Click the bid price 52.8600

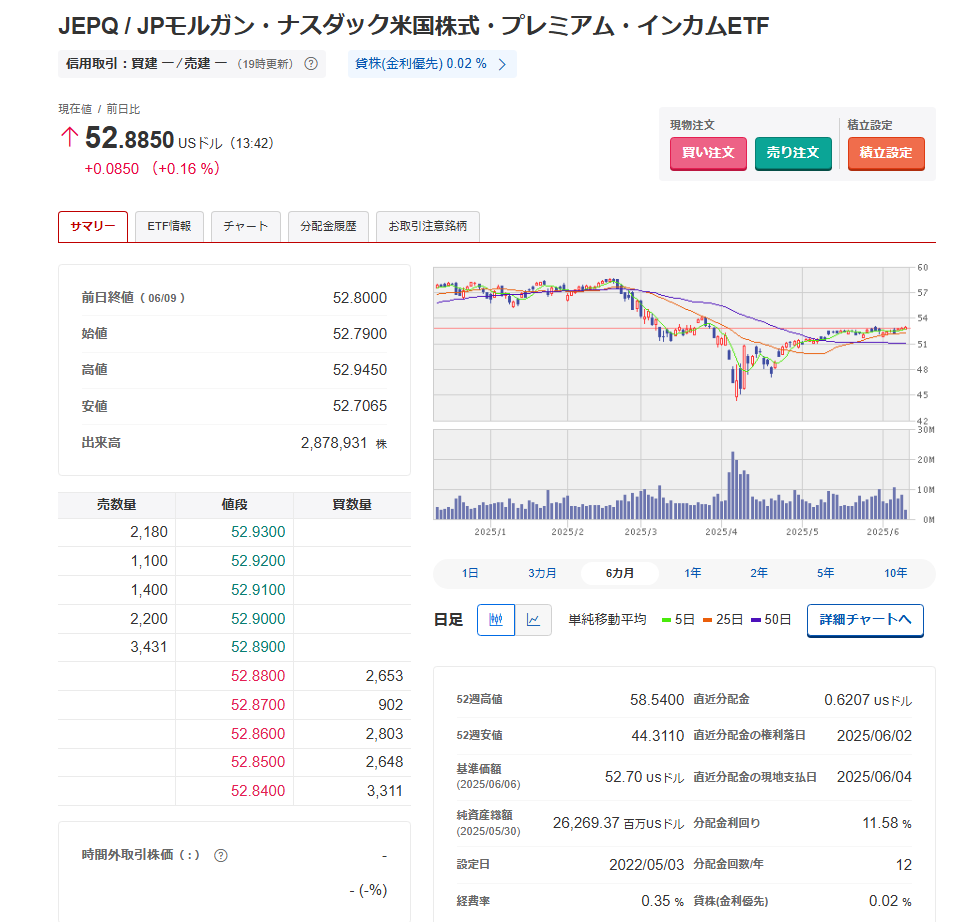pos(258,734)
